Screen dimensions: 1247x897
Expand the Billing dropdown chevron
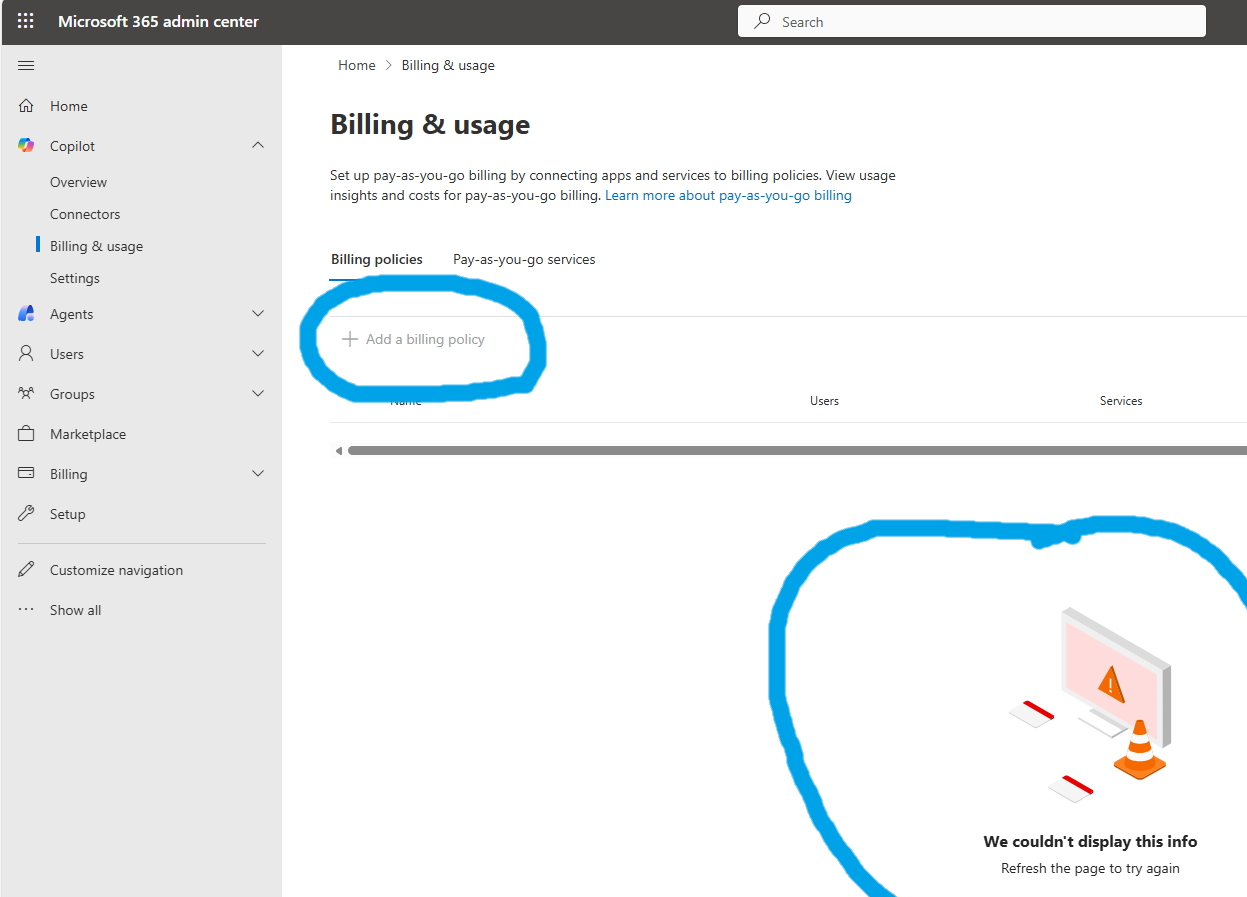(258, 473)
